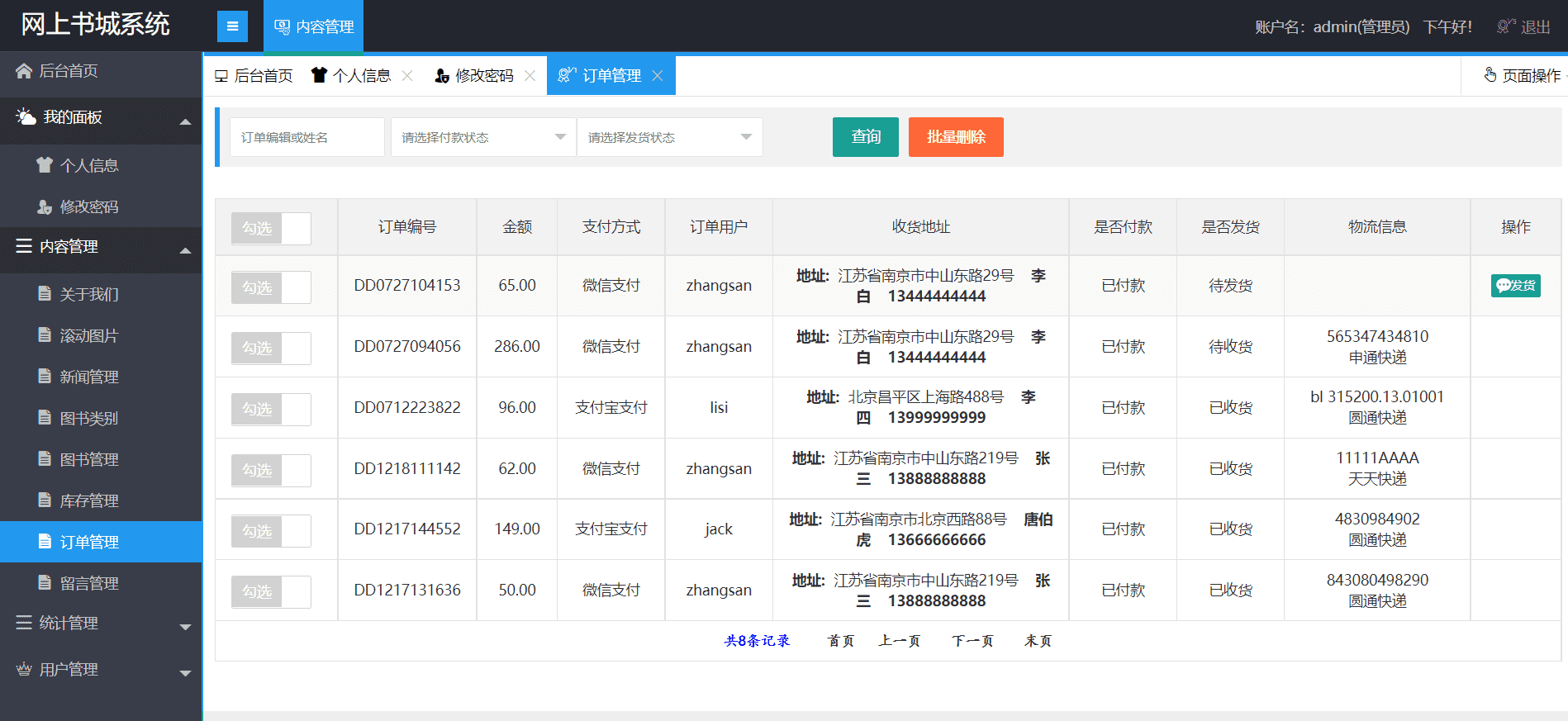The width and height of the screenshot is (1568, 721).
Task: Toggle the select-all 勾选 in table header
Action: click(x=271, y=228)
